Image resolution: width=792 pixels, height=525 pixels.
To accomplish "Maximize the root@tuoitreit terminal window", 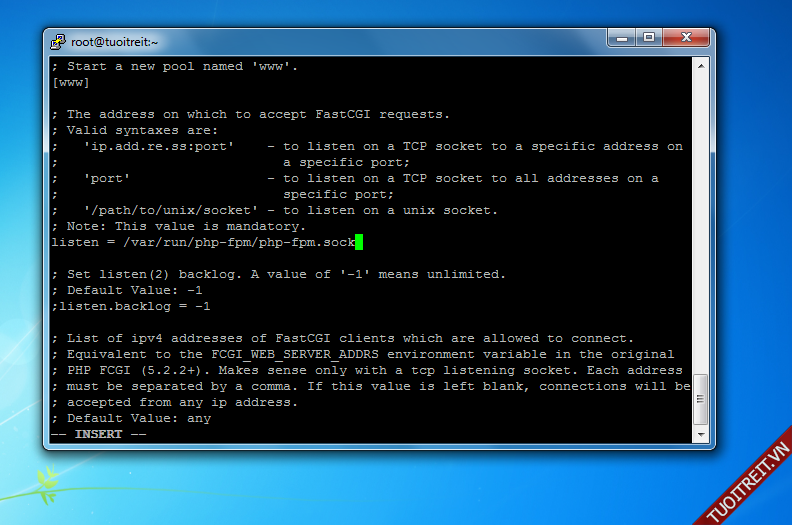I will (649, 38).
